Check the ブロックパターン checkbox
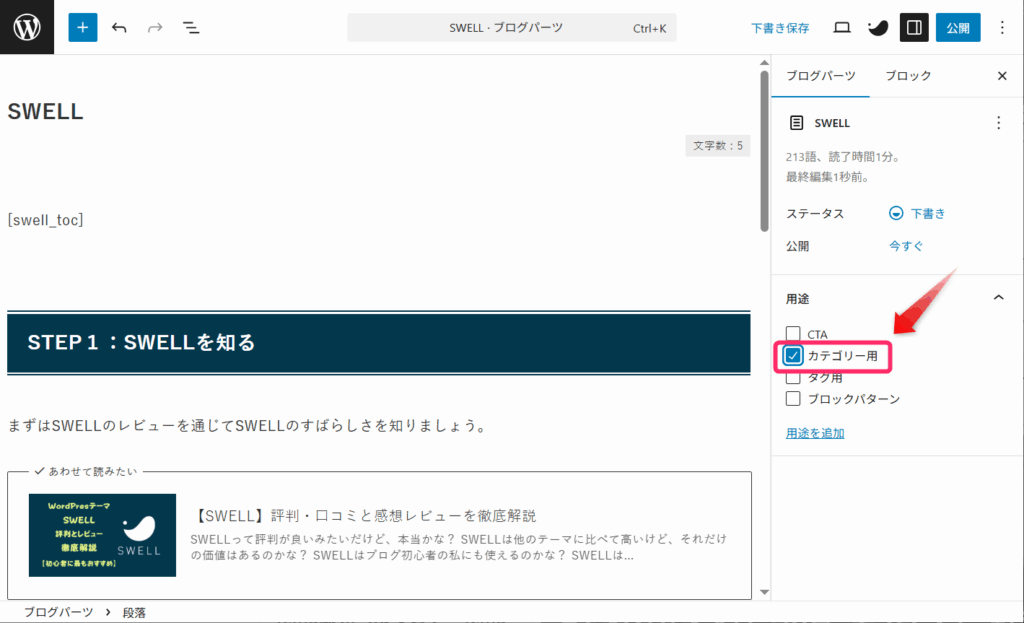This screenshot has width=1024, height=623. pos(793,398)
